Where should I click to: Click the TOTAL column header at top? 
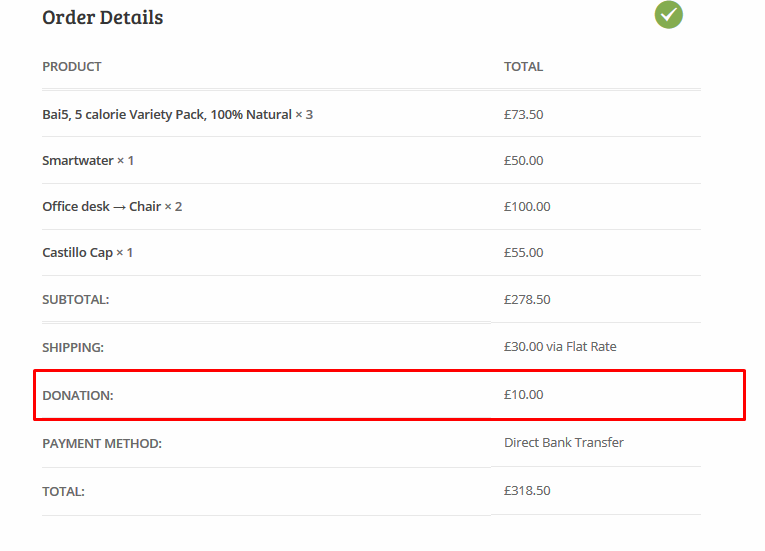pyautogui.click(x=523, y=67)
